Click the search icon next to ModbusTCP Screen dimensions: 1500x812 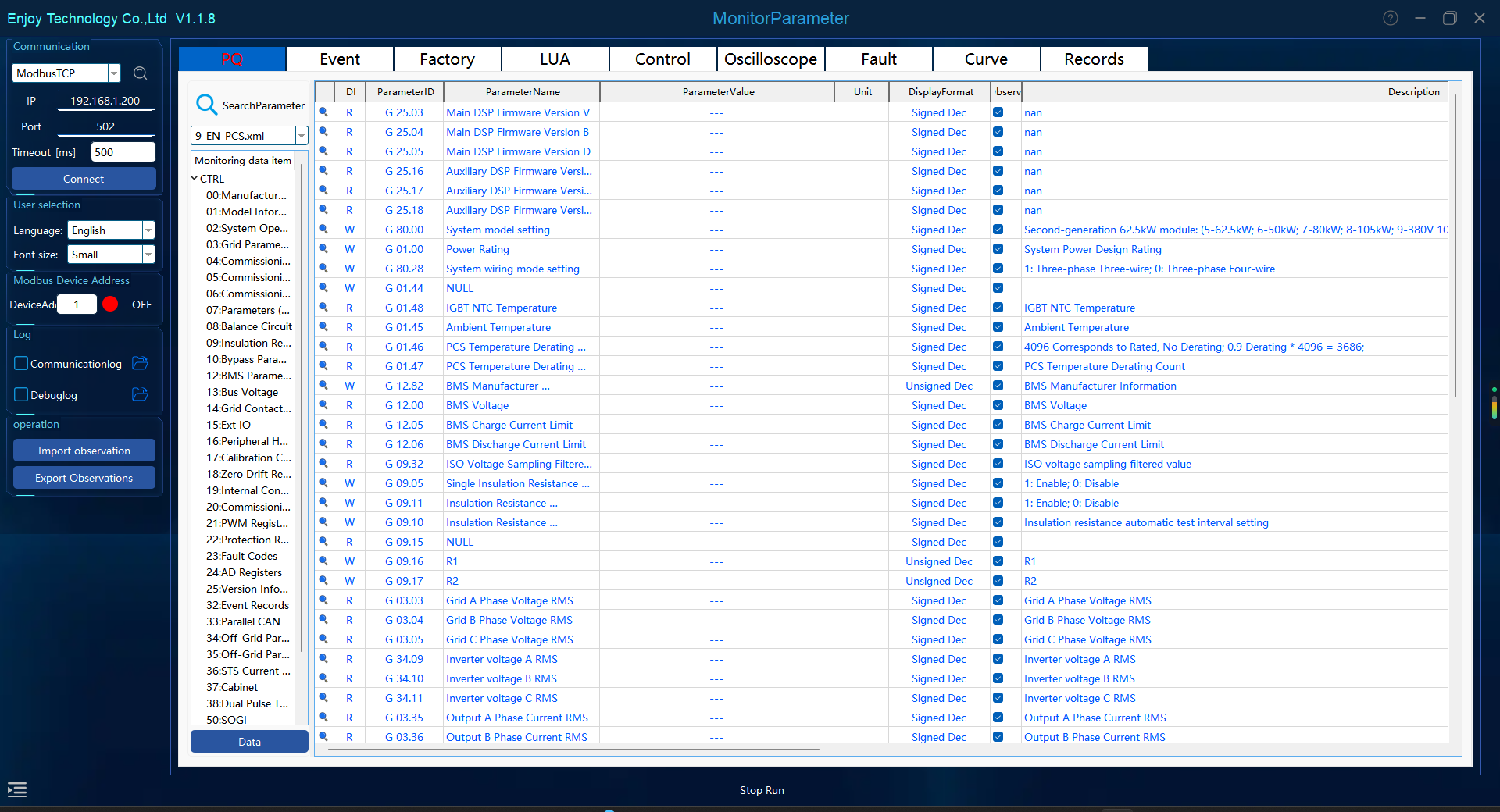click(141, 73)
